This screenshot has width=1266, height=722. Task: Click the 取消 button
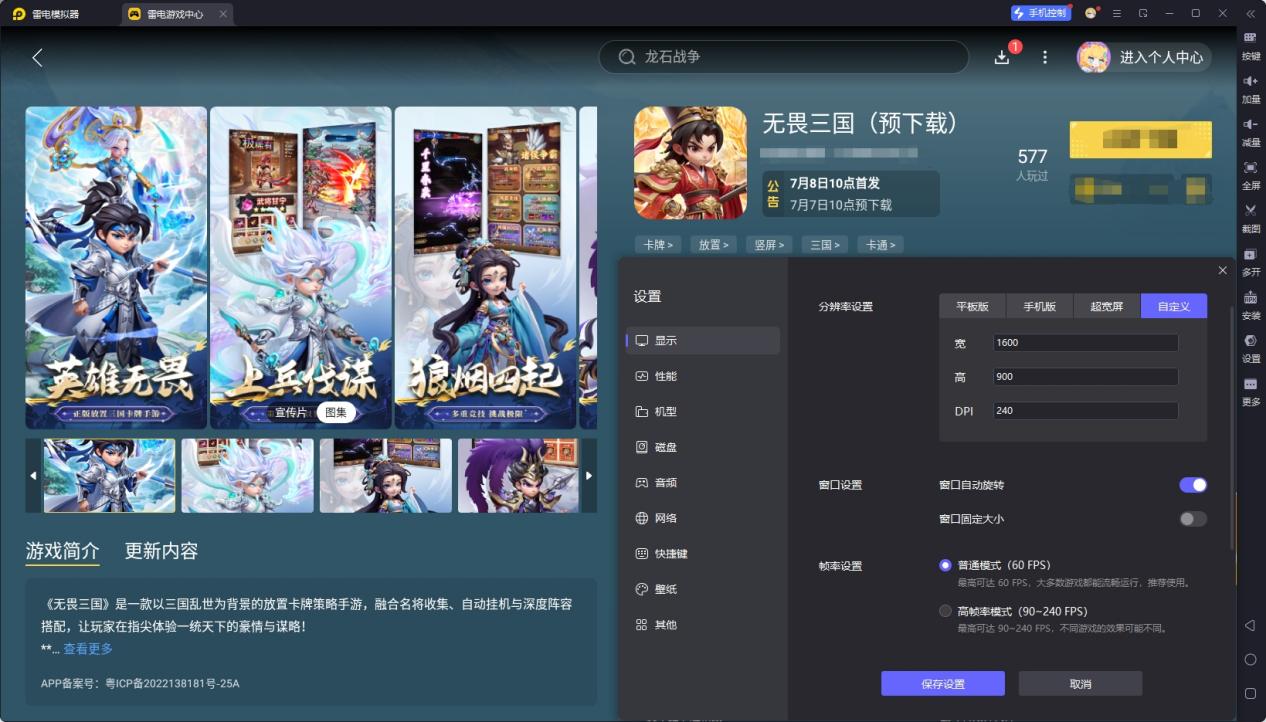(x=1080, y=684)
